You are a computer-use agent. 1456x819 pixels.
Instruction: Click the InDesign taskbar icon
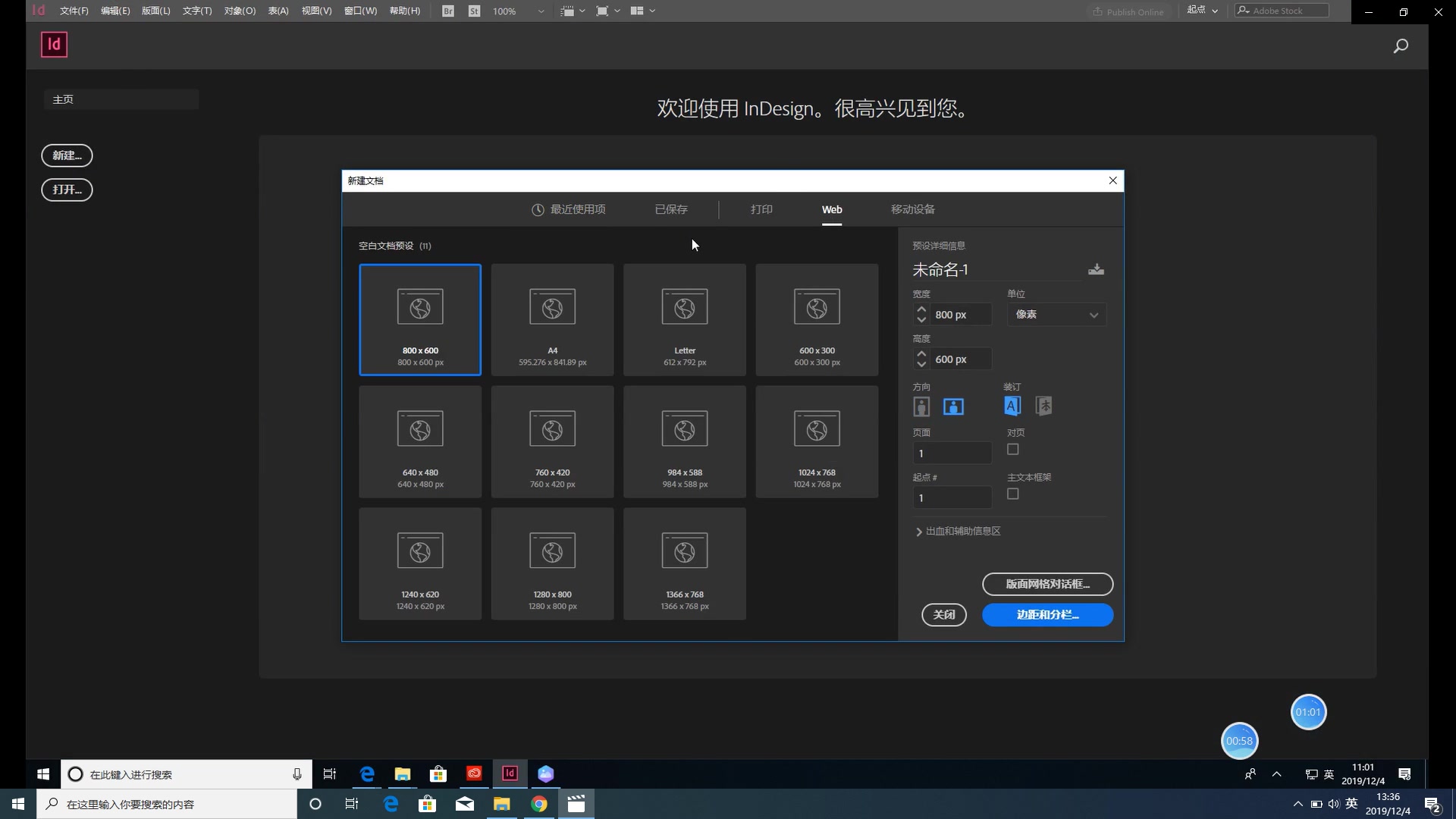(x=511, y=773)
